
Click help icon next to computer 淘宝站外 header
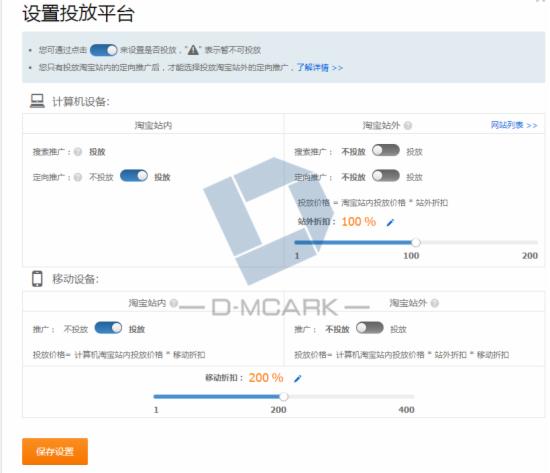tap(408, 125)
